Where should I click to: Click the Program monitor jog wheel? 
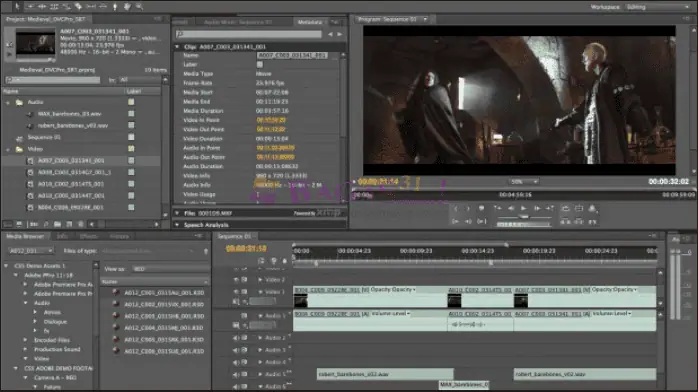(x=524, y=224)
